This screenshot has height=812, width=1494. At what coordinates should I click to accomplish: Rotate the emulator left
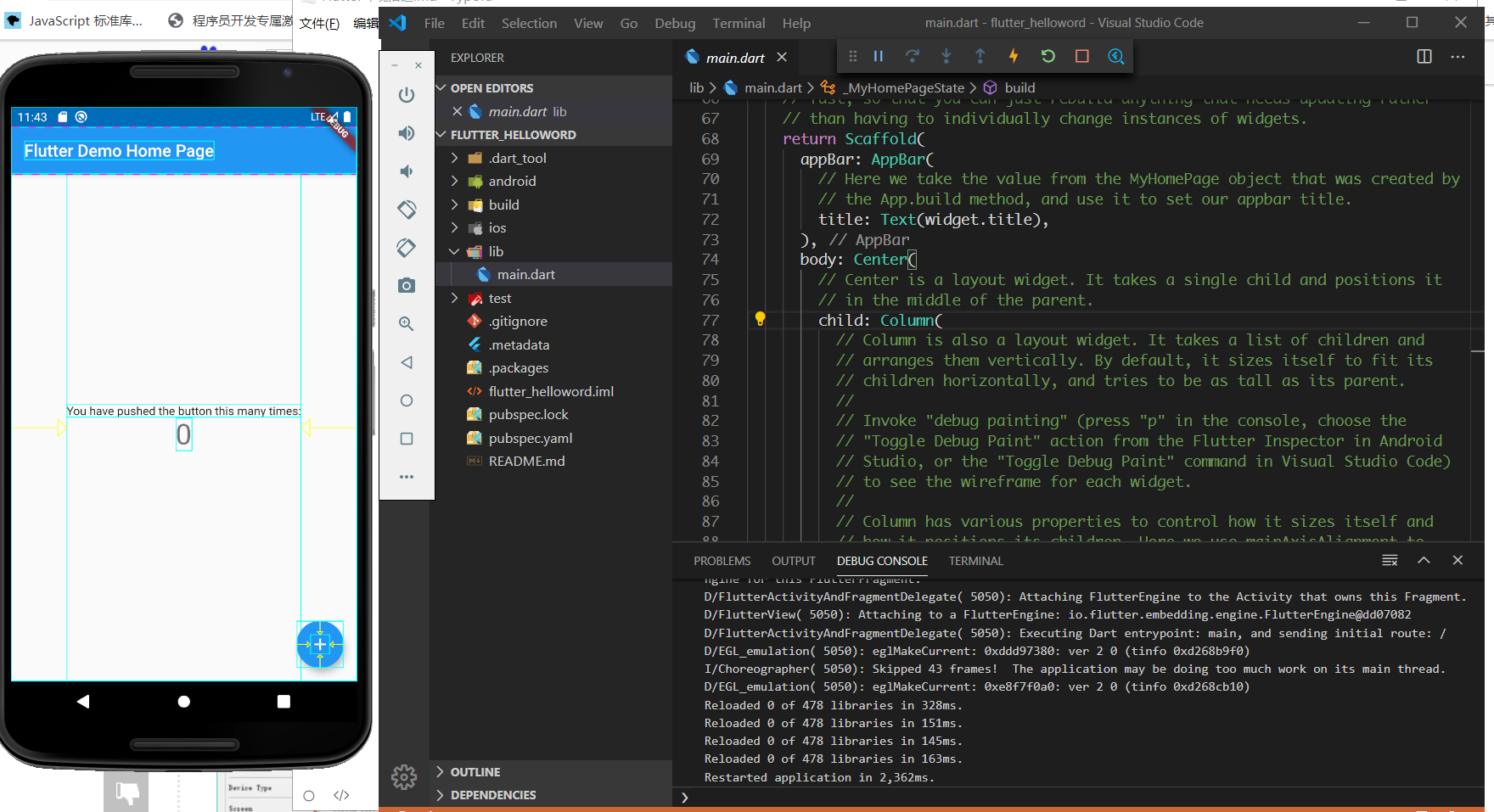click(x=407, y=209)
